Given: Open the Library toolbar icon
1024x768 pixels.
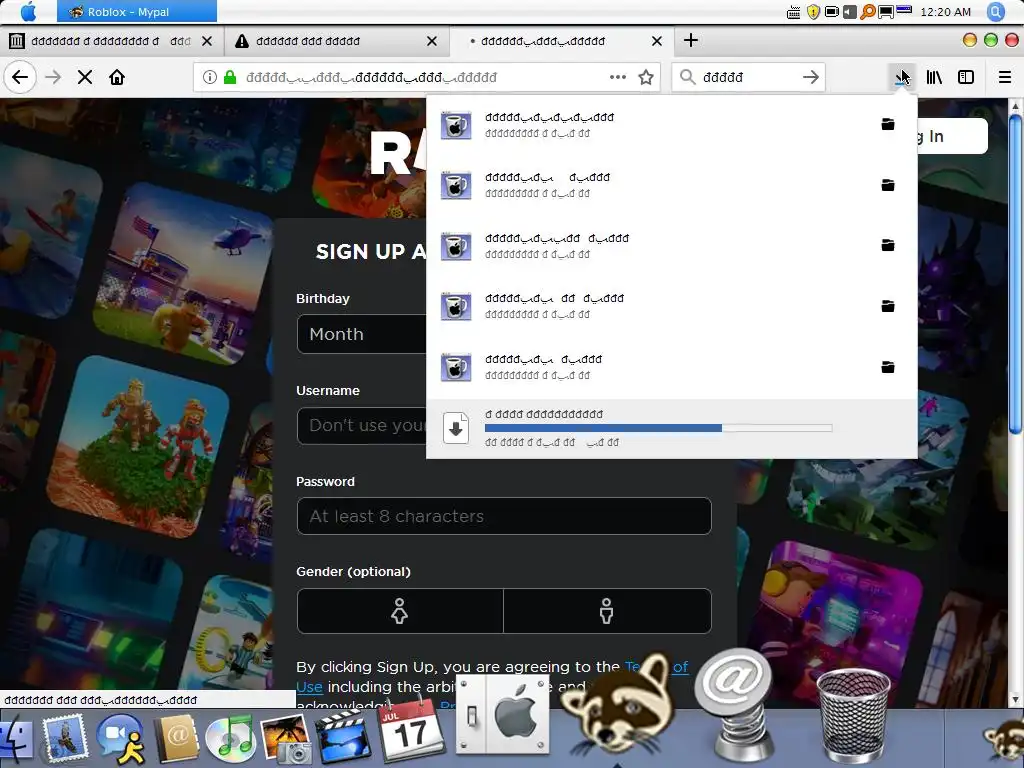Looking at the screenshot, I should pyautogui.click(x=934, y=78).
